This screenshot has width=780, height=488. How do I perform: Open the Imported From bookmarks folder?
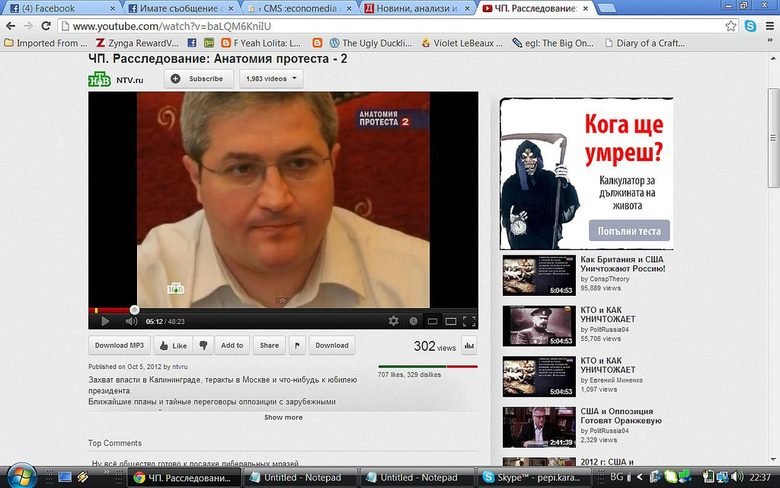click(46, 43)
